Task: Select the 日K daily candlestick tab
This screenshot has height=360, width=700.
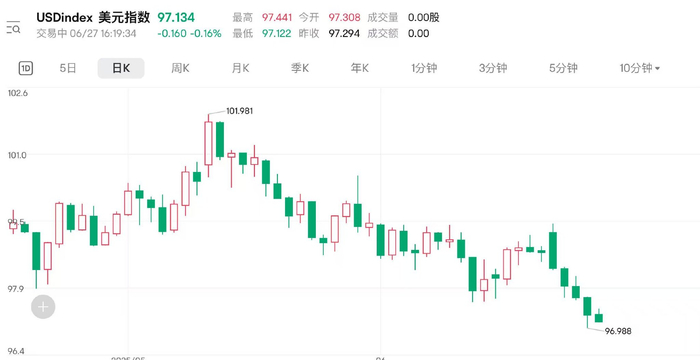Action: 121,68
